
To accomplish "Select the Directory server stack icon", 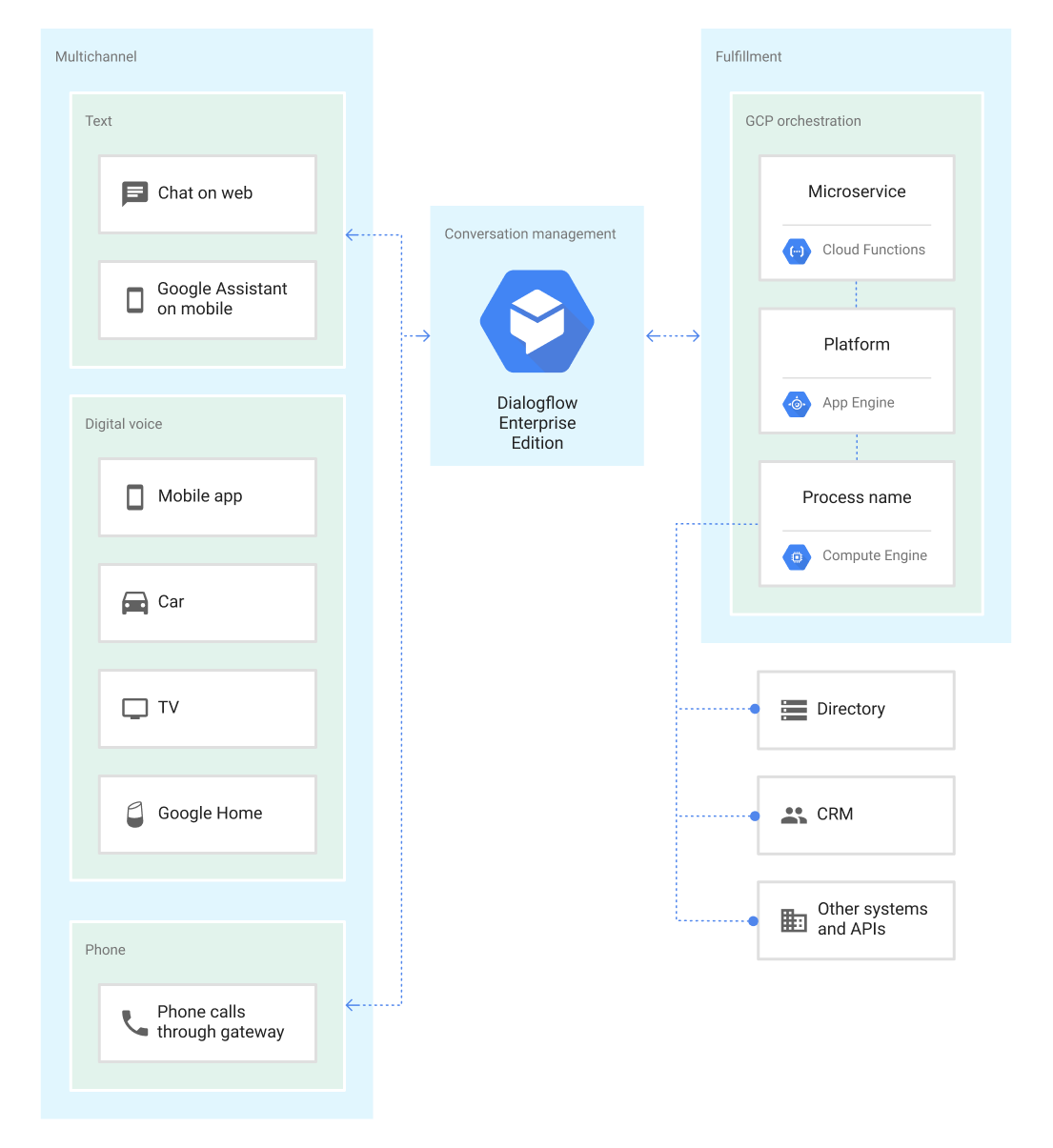I will (794, 710).
